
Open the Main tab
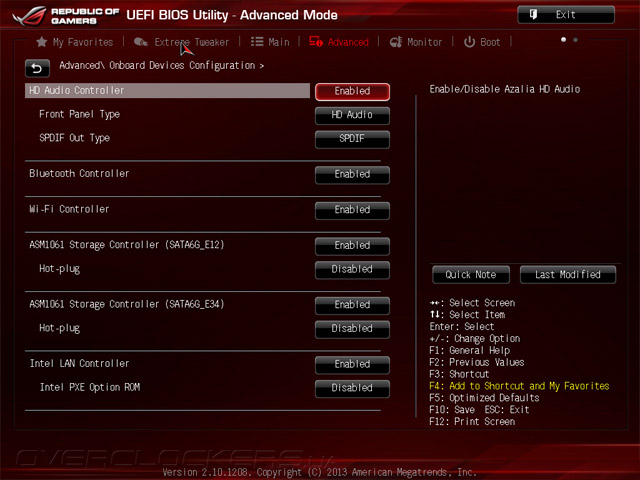pos(270,42)
